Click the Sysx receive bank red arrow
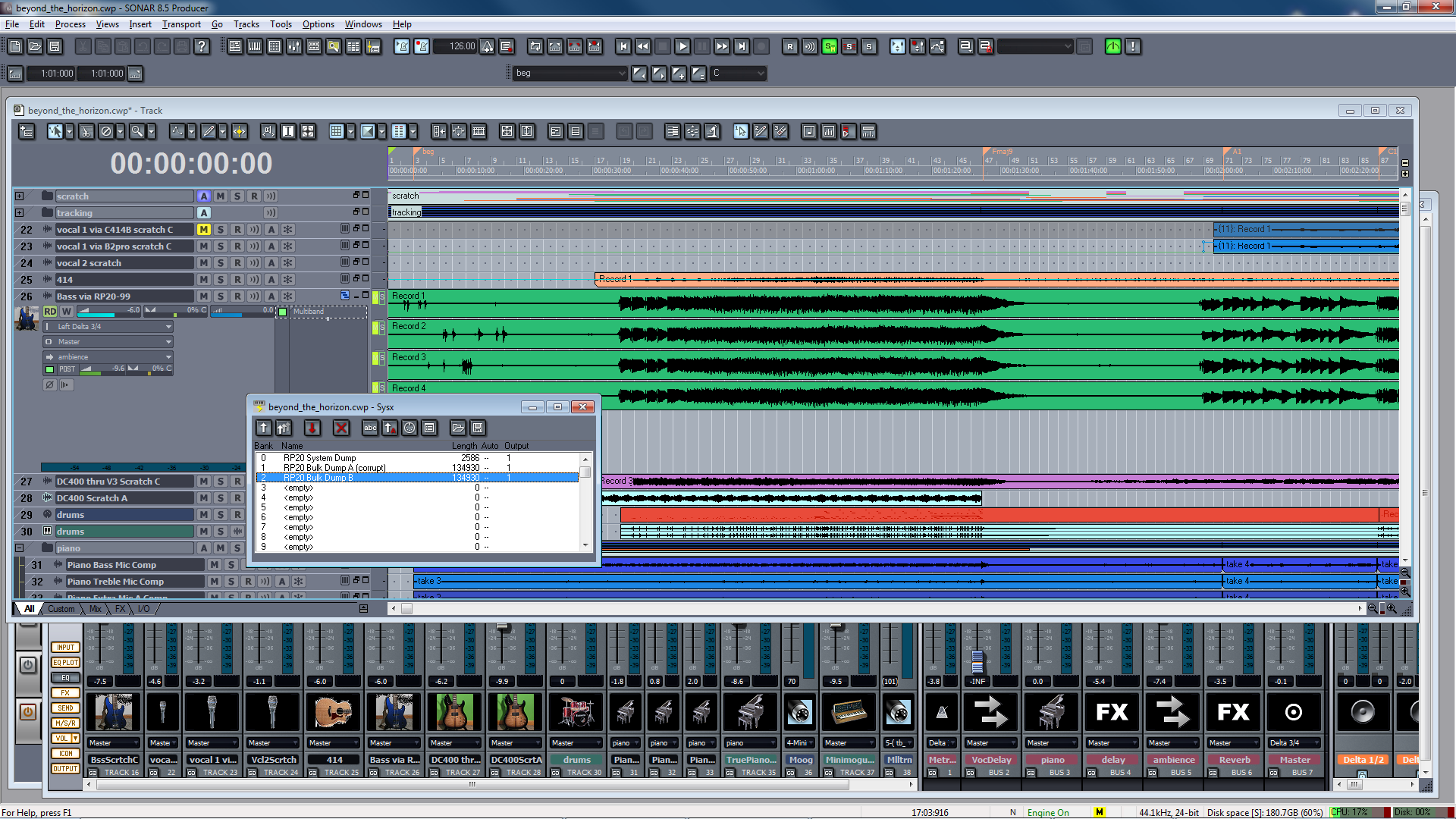 coord(312,428)
